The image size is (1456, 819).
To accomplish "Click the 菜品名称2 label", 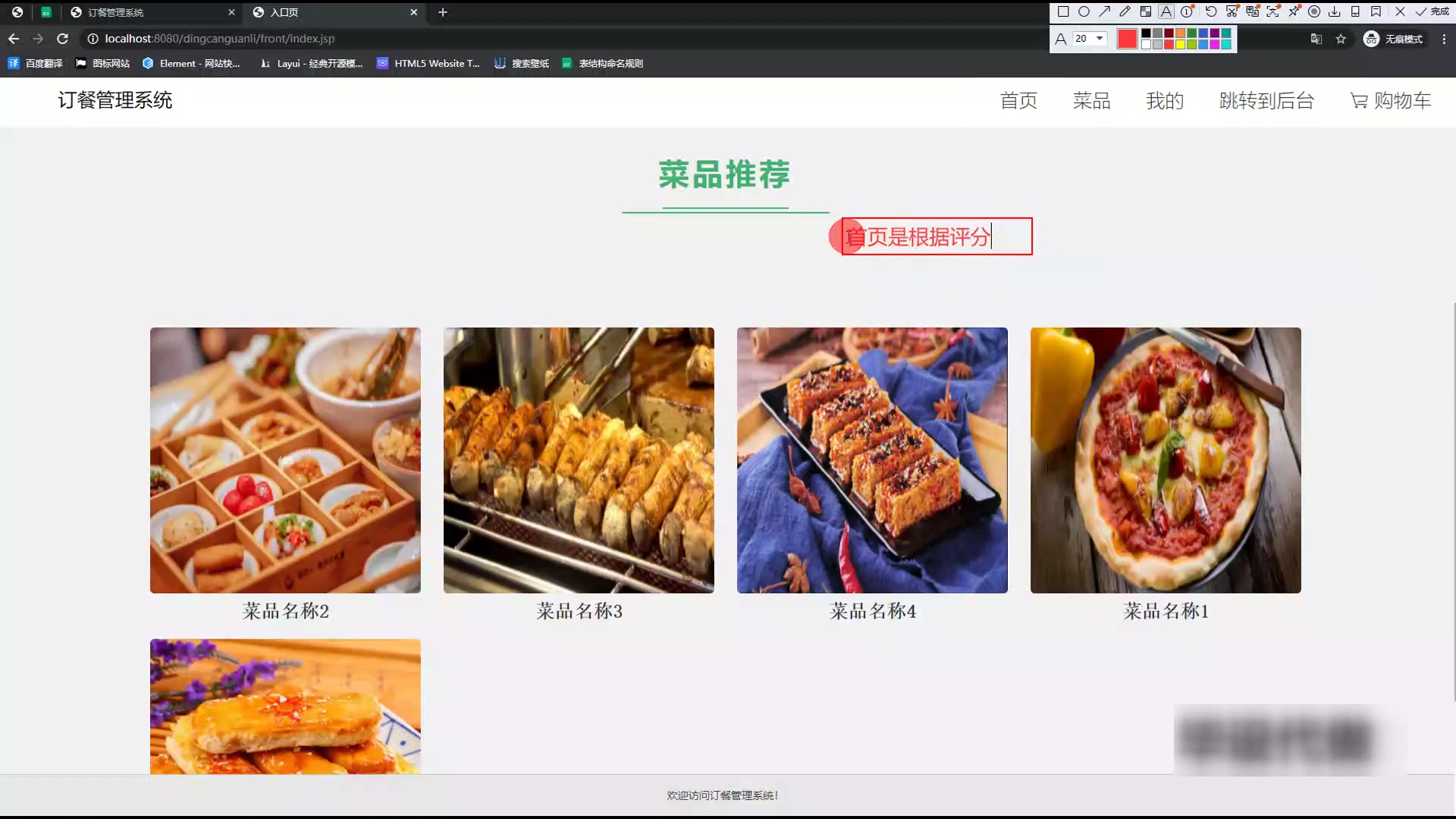I will (285, 611).
